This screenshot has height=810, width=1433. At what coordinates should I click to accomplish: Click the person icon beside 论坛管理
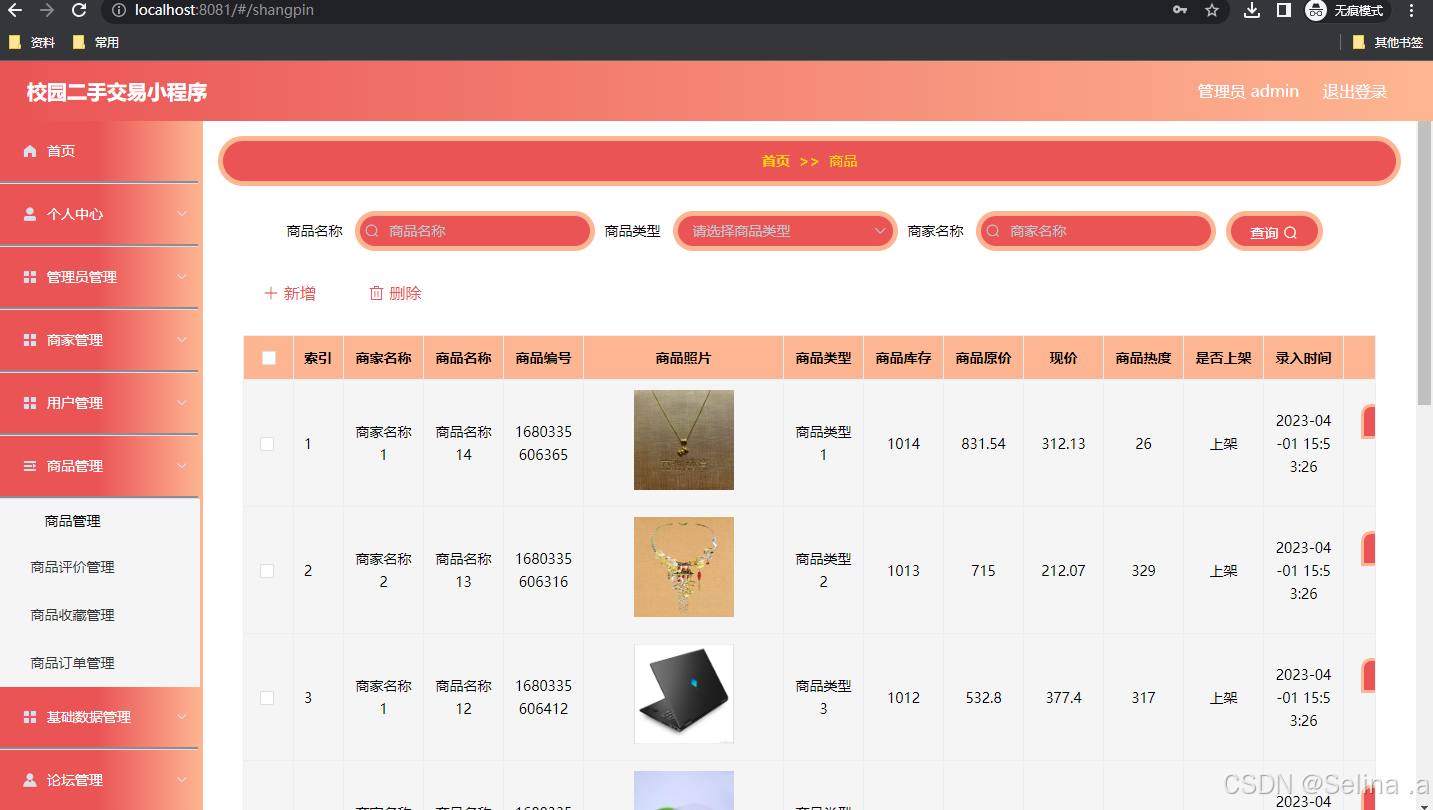(x=30, y=780)
